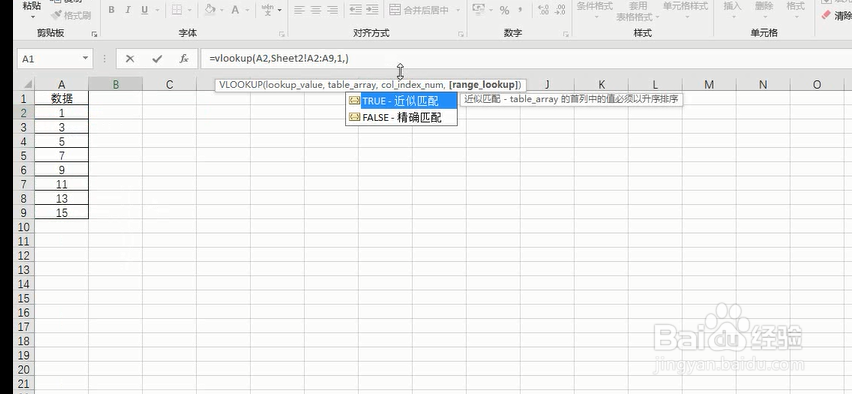Choose FALSE - 精确匹配 from autocomplete list
Image resolution: width=852 pixels, height=394 pixels.
[x=401, y=117]
